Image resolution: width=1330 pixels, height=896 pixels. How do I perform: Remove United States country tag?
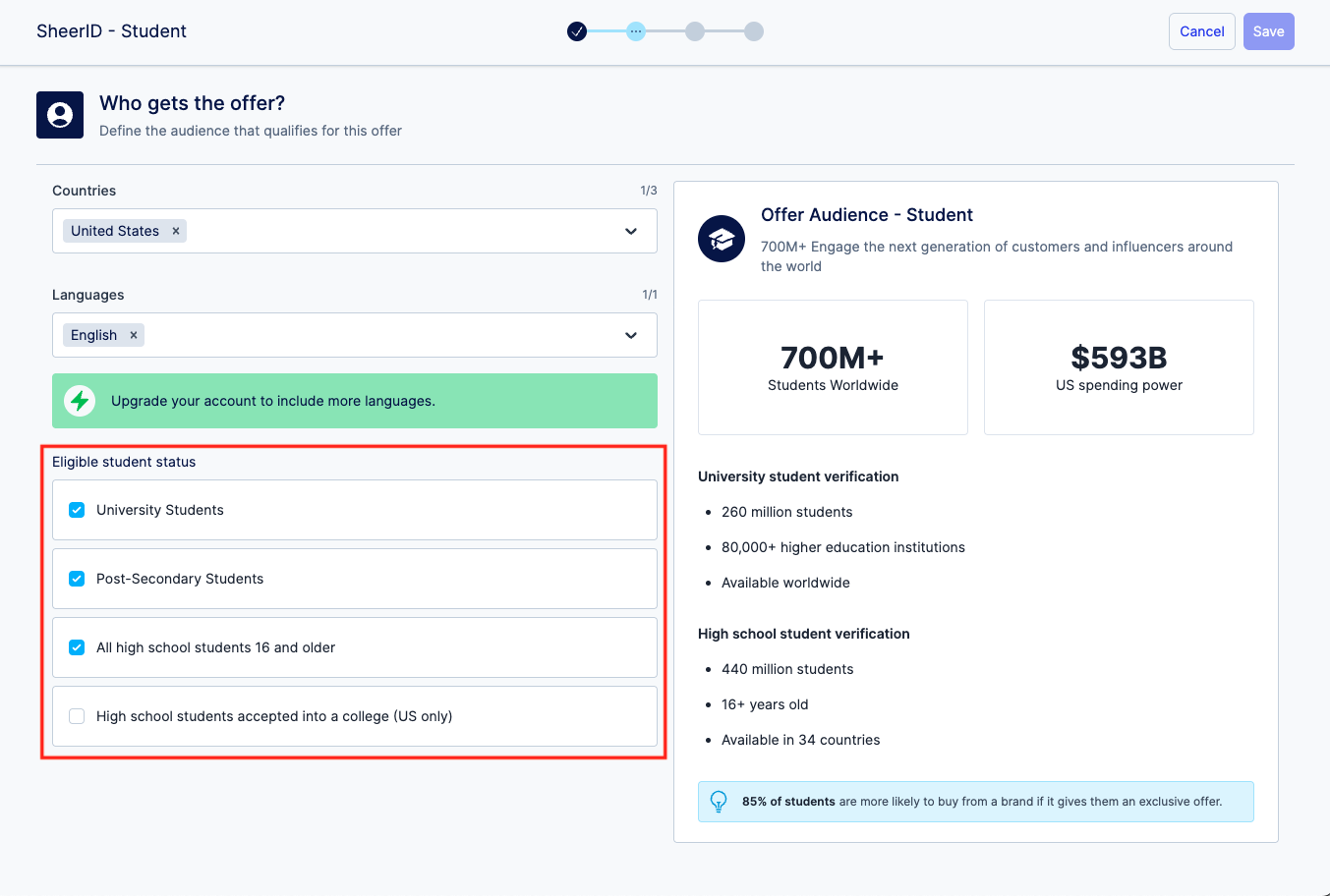[x=176, y=231]
